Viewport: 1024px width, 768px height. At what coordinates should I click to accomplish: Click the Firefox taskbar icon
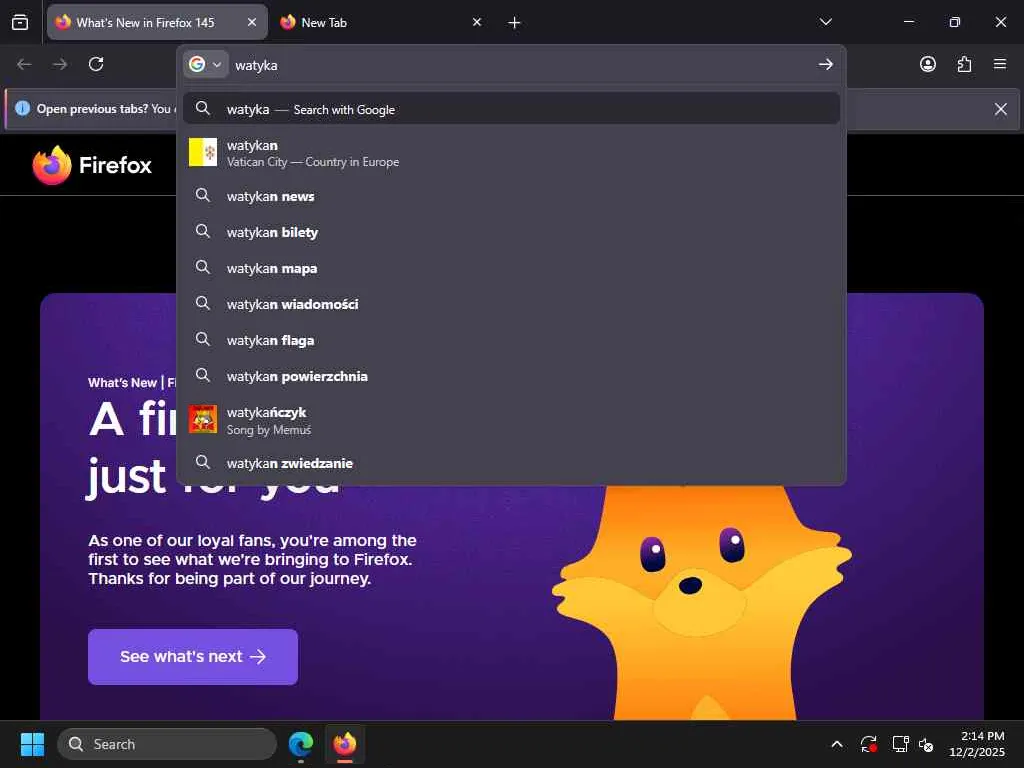click(345, 744)
